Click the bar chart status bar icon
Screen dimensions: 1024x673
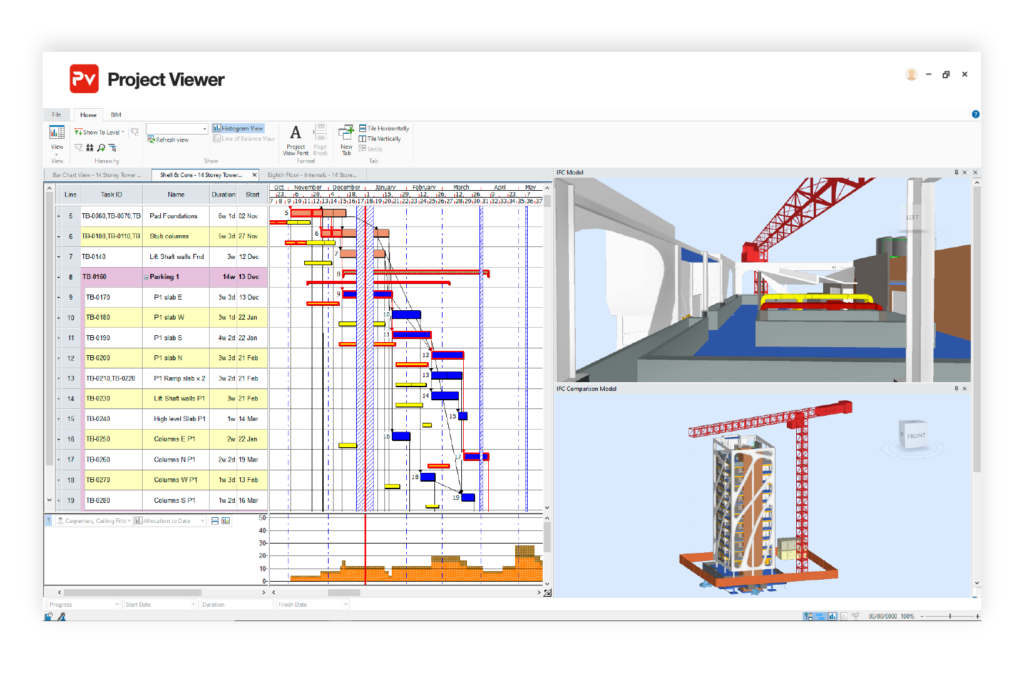point(832,616)
